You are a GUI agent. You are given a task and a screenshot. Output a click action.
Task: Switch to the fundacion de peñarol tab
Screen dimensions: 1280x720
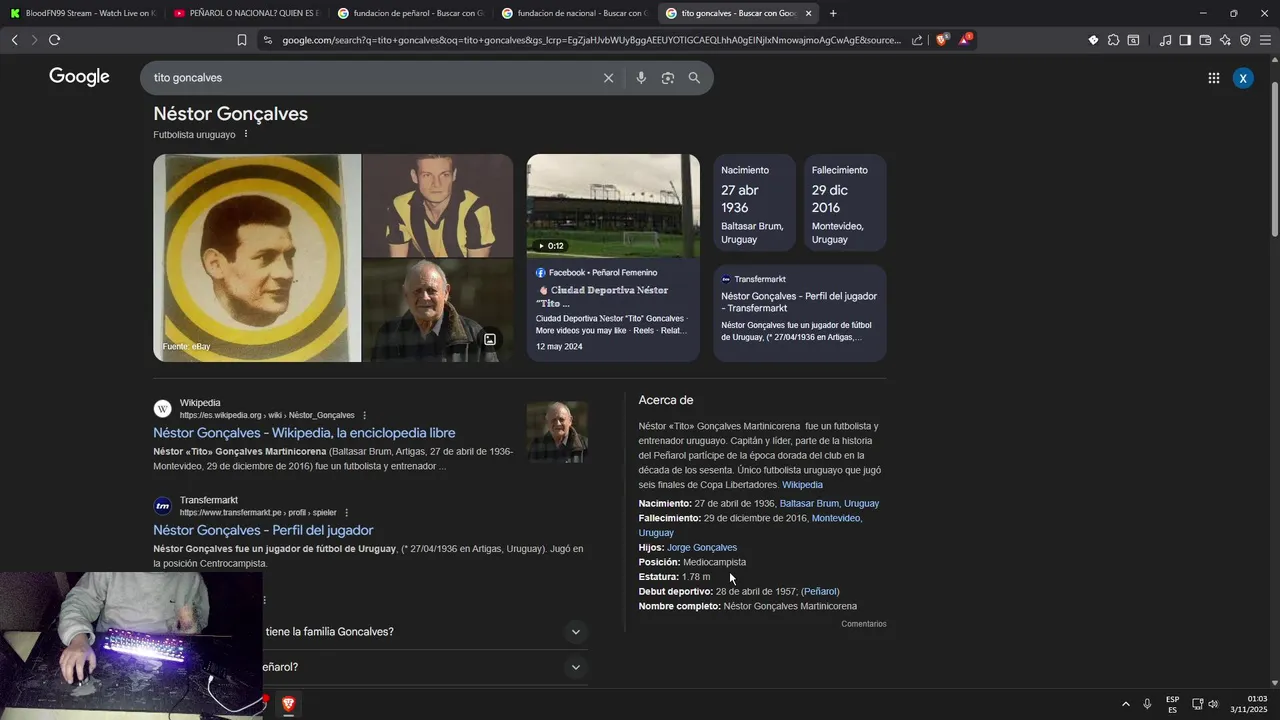click(x=410, y=13)
